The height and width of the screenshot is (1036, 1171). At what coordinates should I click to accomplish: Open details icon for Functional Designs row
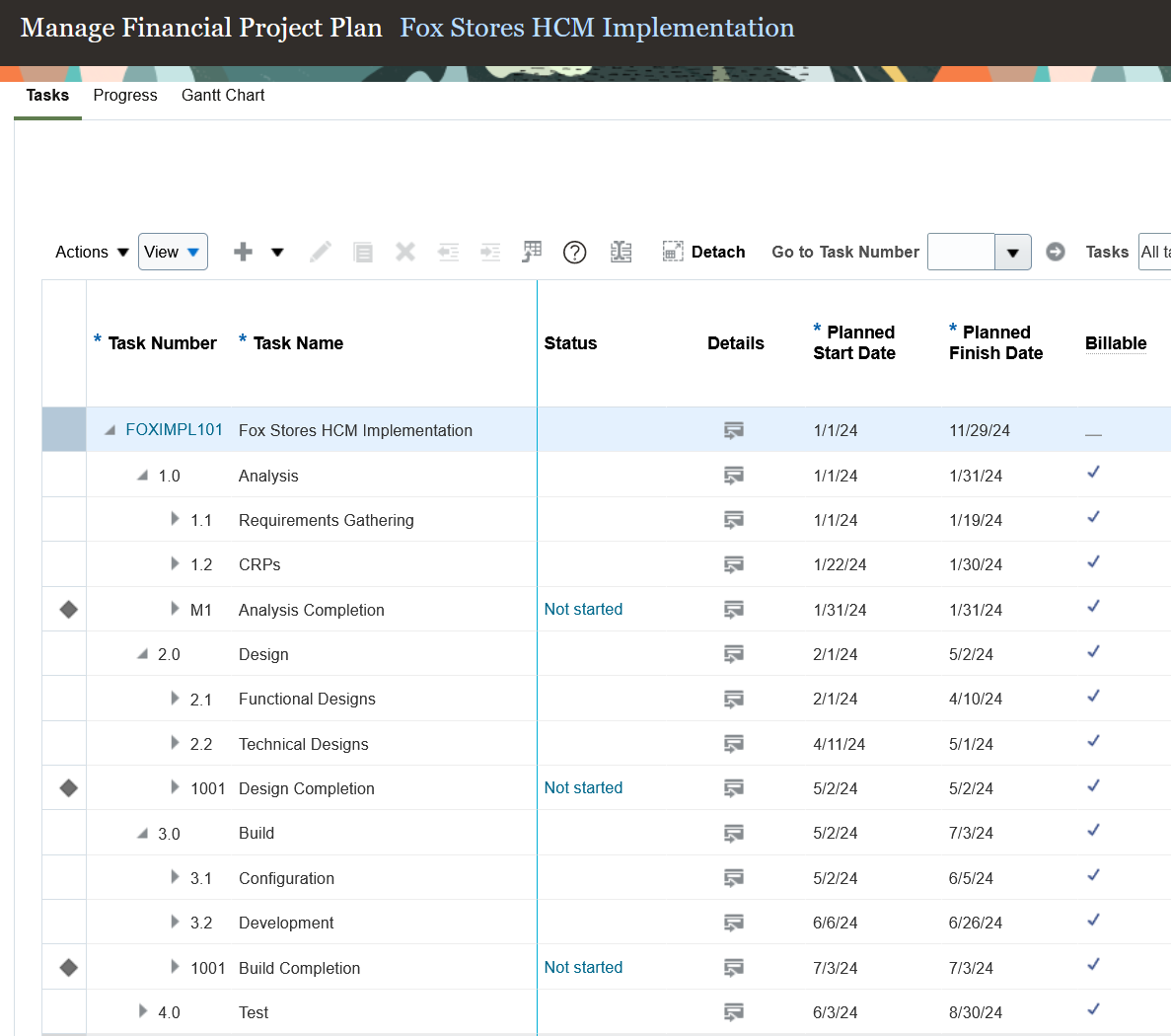[x=733, y=700]
